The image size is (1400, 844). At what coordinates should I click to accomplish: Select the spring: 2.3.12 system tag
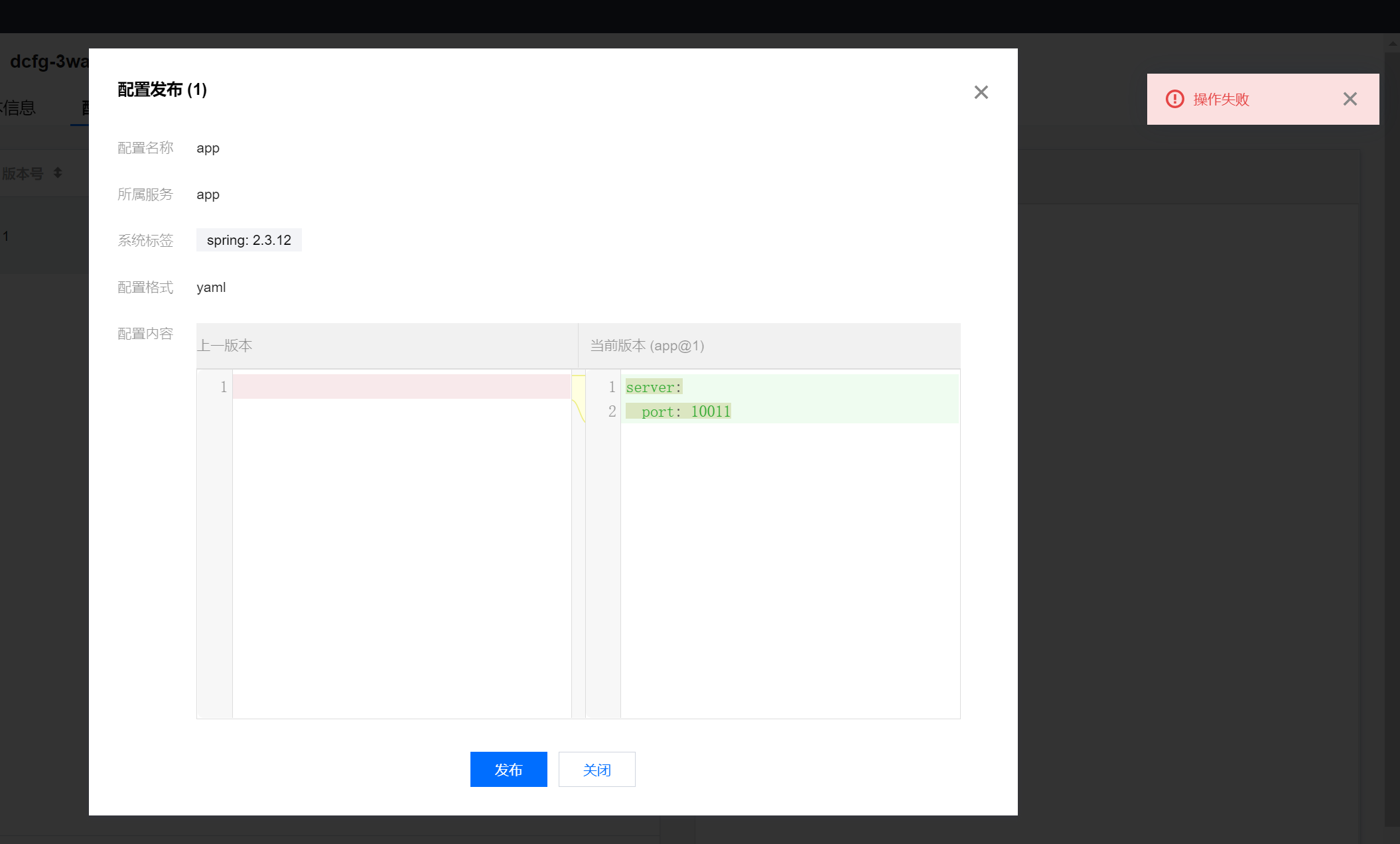coord(249,240)
